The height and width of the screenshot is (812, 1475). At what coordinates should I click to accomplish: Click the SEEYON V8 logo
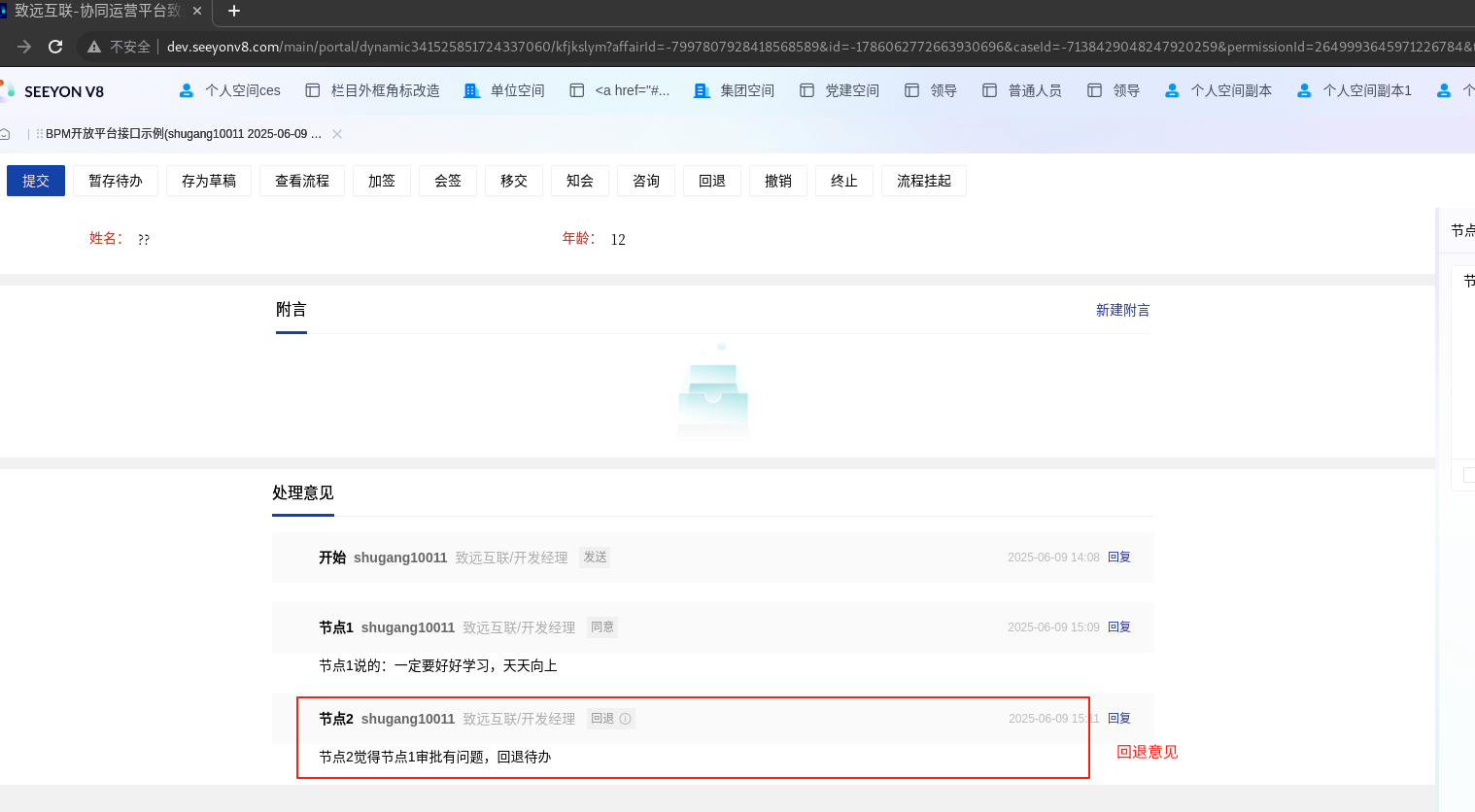click(x=53, y=91)
